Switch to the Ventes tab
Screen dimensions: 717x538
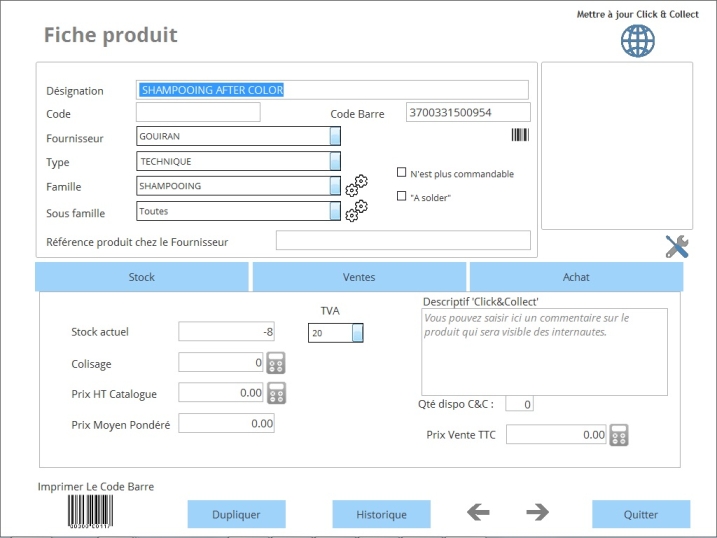(x=359, y=277)
